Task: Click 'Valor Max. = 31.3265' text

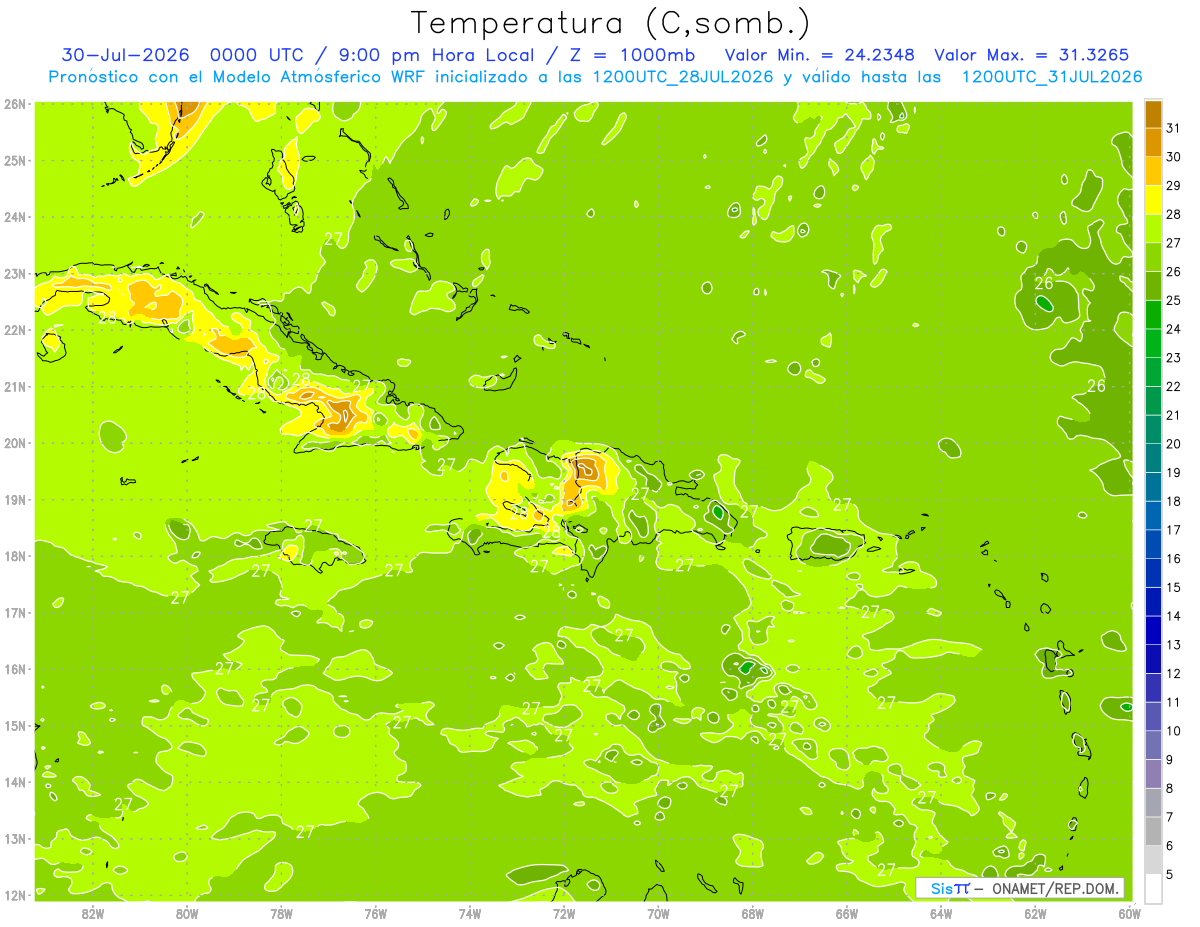Action: point(1034,55)
